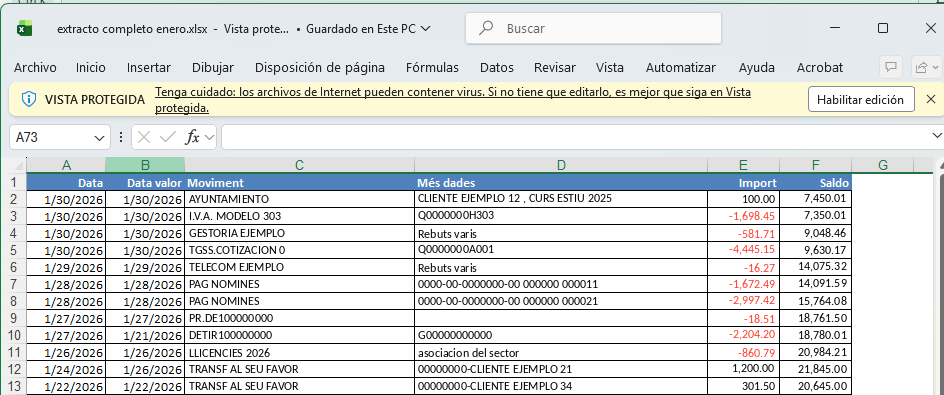Select the LLICENCIES 2026 cell

coord(300,352)
